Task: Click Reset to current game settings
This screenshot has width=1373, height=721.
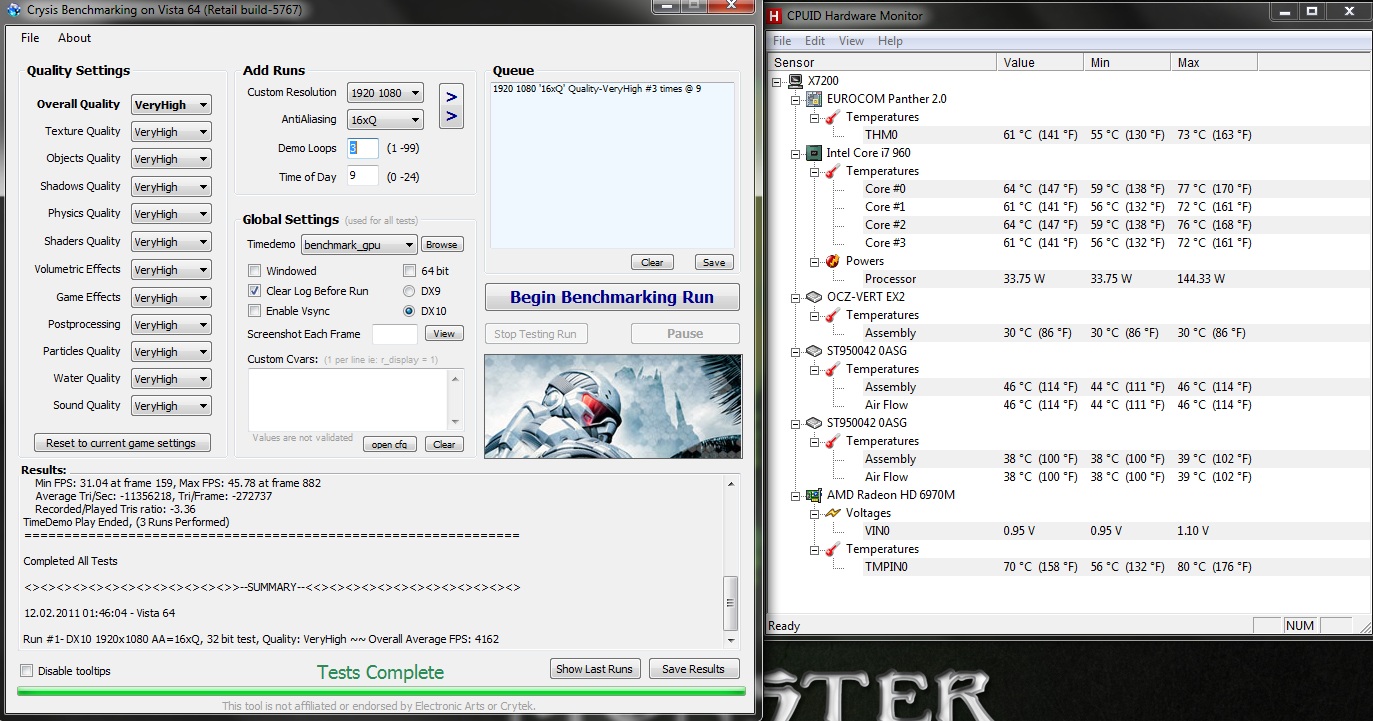Action: click(x=122, y=443)
